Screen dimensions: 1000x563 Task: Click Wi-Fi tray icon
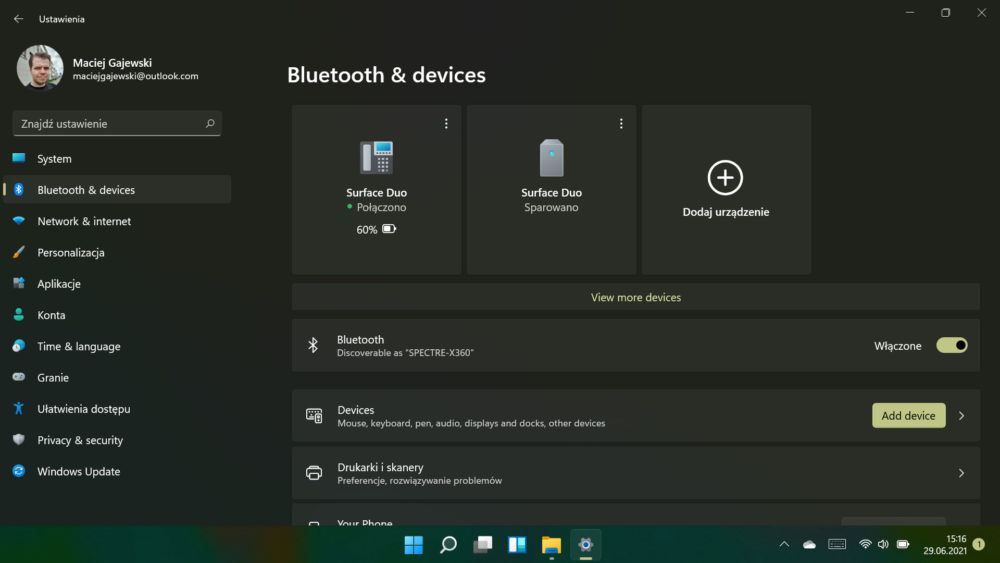point(865,545)
